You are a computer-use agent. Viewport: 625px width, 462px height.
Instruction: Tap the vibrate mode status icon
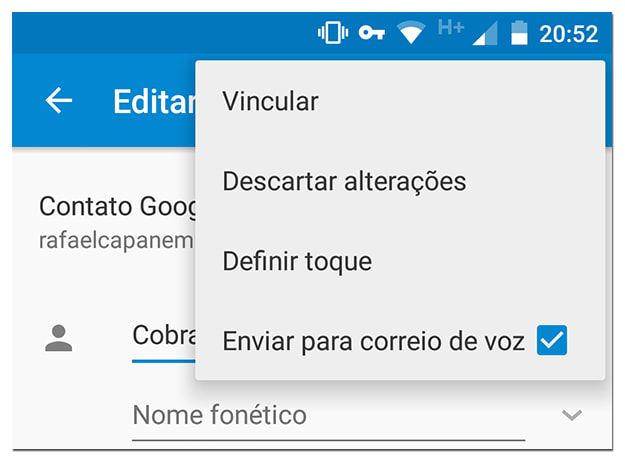(x=331, y=33)
